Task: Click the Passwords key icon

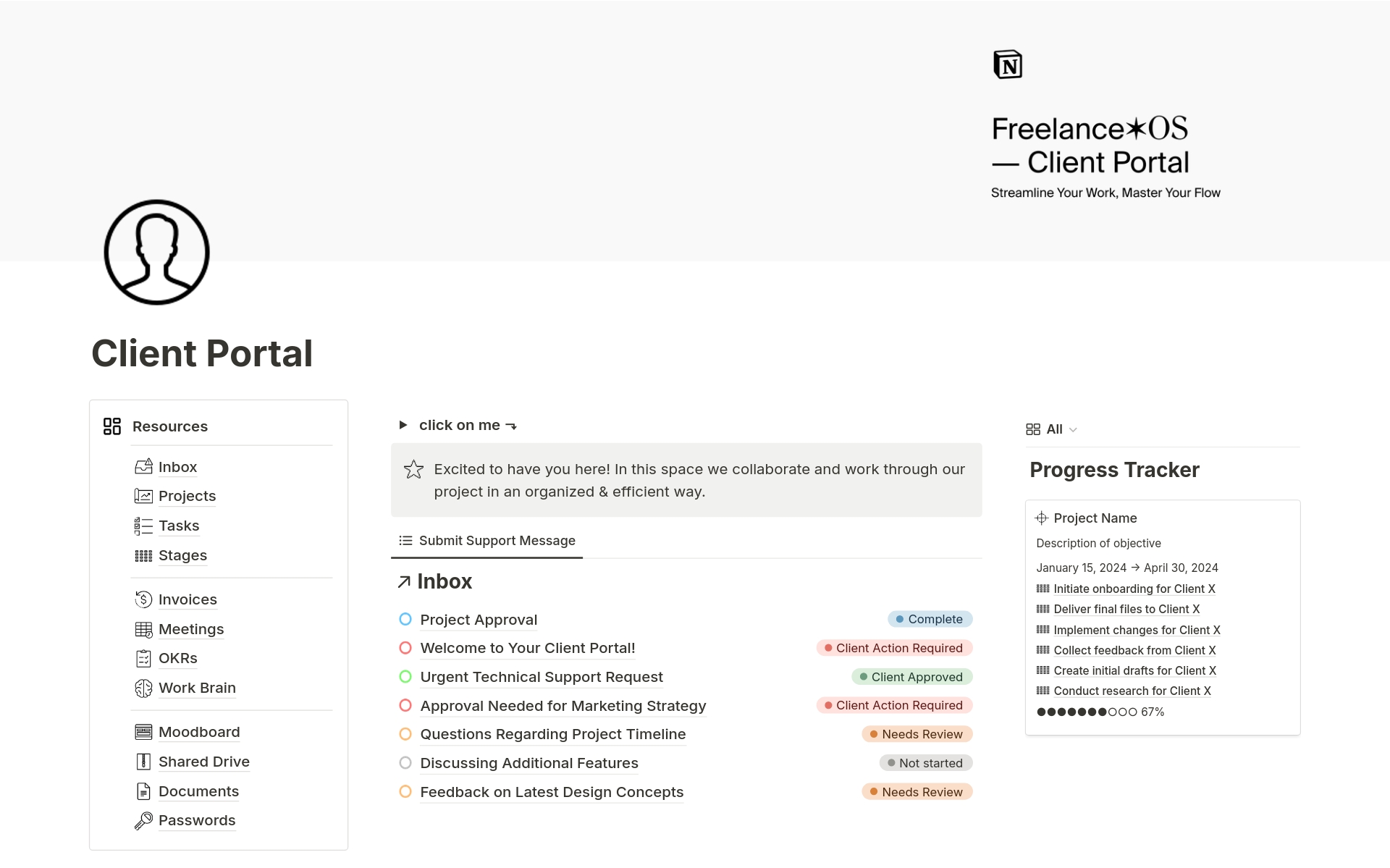Action: coord(143,820)
